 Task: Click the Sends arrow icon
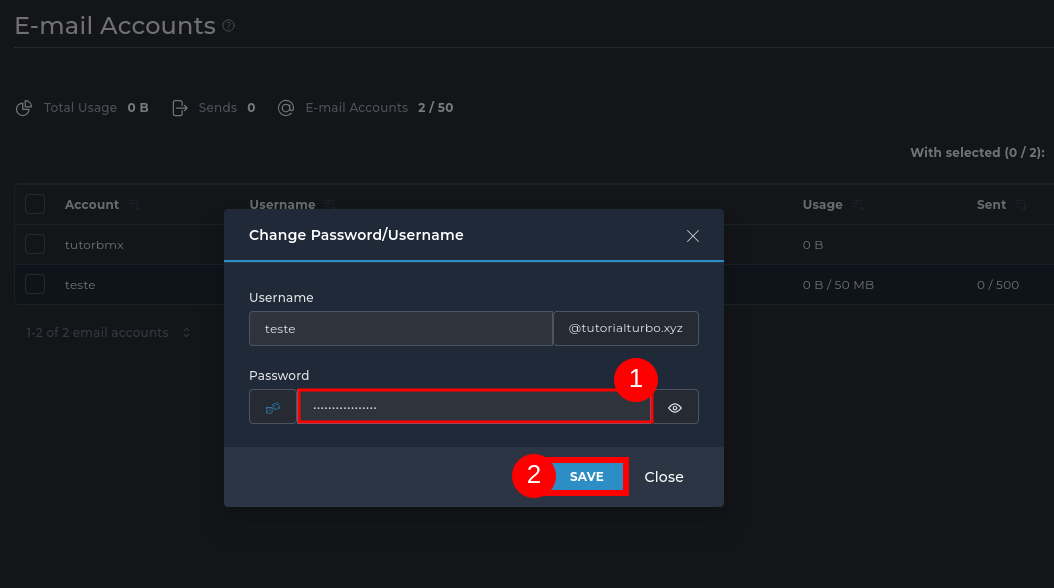coord(180,108)
